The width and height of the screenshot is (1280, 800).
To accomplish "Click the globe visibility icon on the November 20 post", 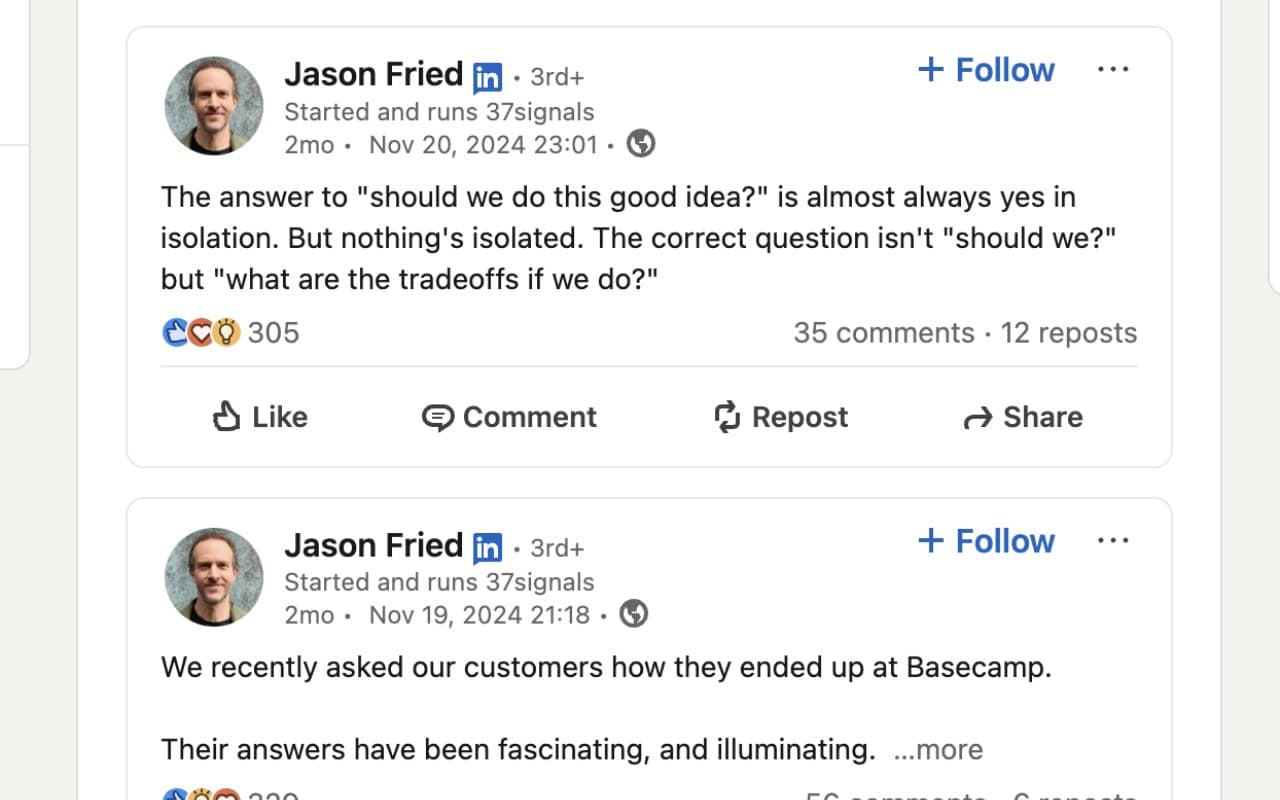I will [641, 143].
